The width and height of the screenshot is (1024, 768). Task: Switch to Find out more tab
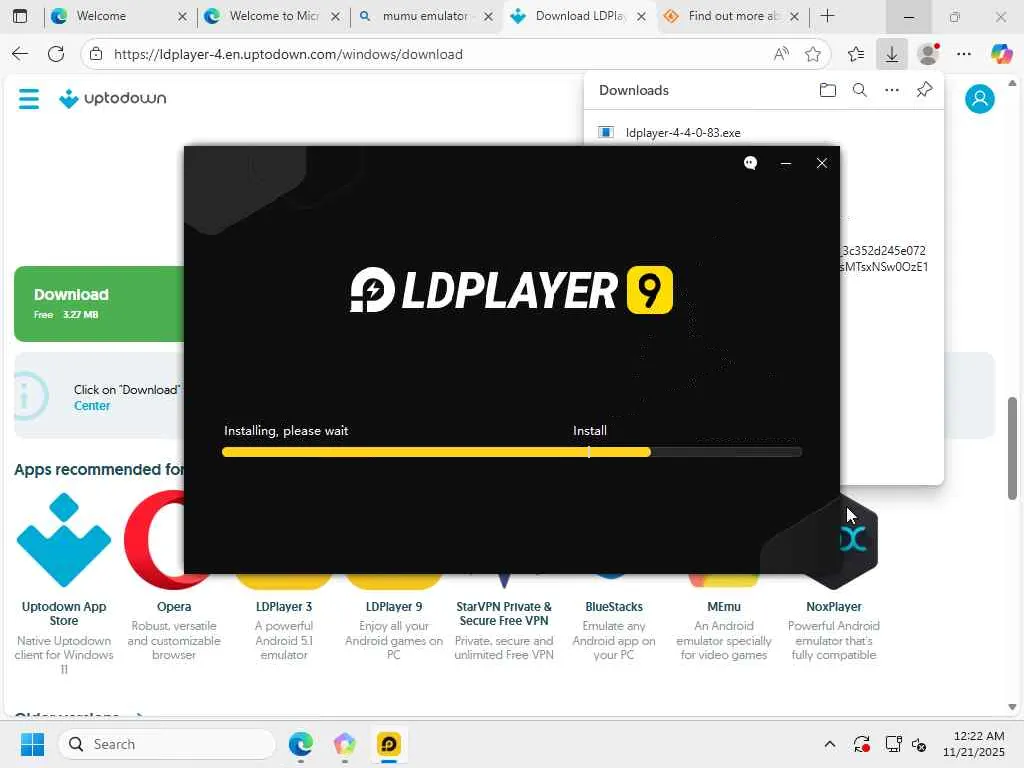733,16
